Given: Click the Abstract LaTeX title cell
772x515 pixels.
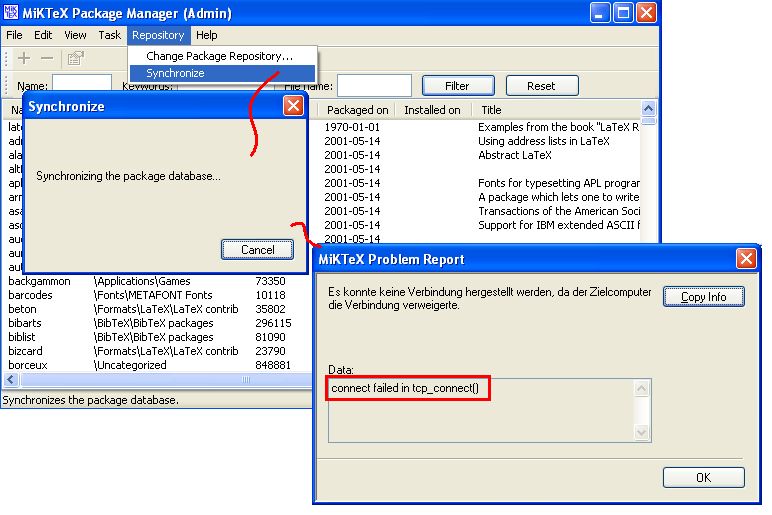Looking at the screenshot, I should pyautogui.click(x=515, y=155).
